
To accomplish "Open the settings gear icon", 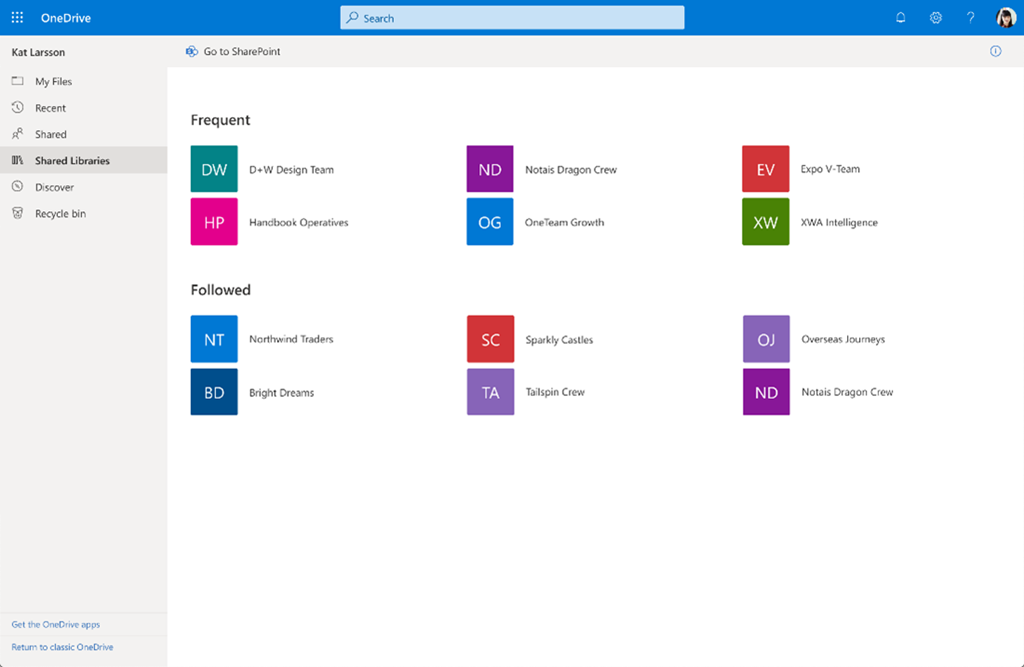I will coord(936,18).
